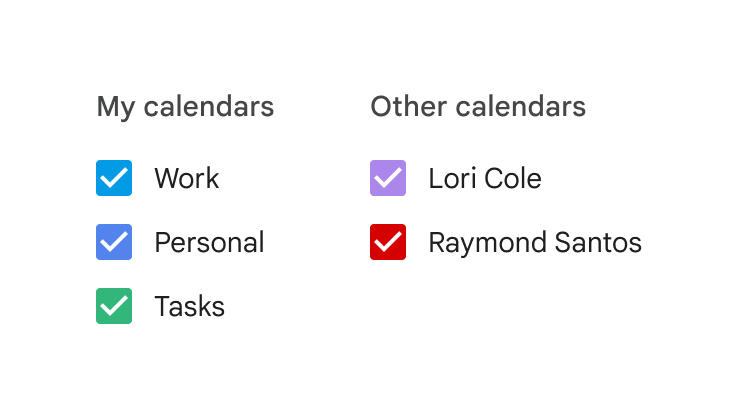
Task: Click the purple calendar color box
Action: (x=388, y=179)
